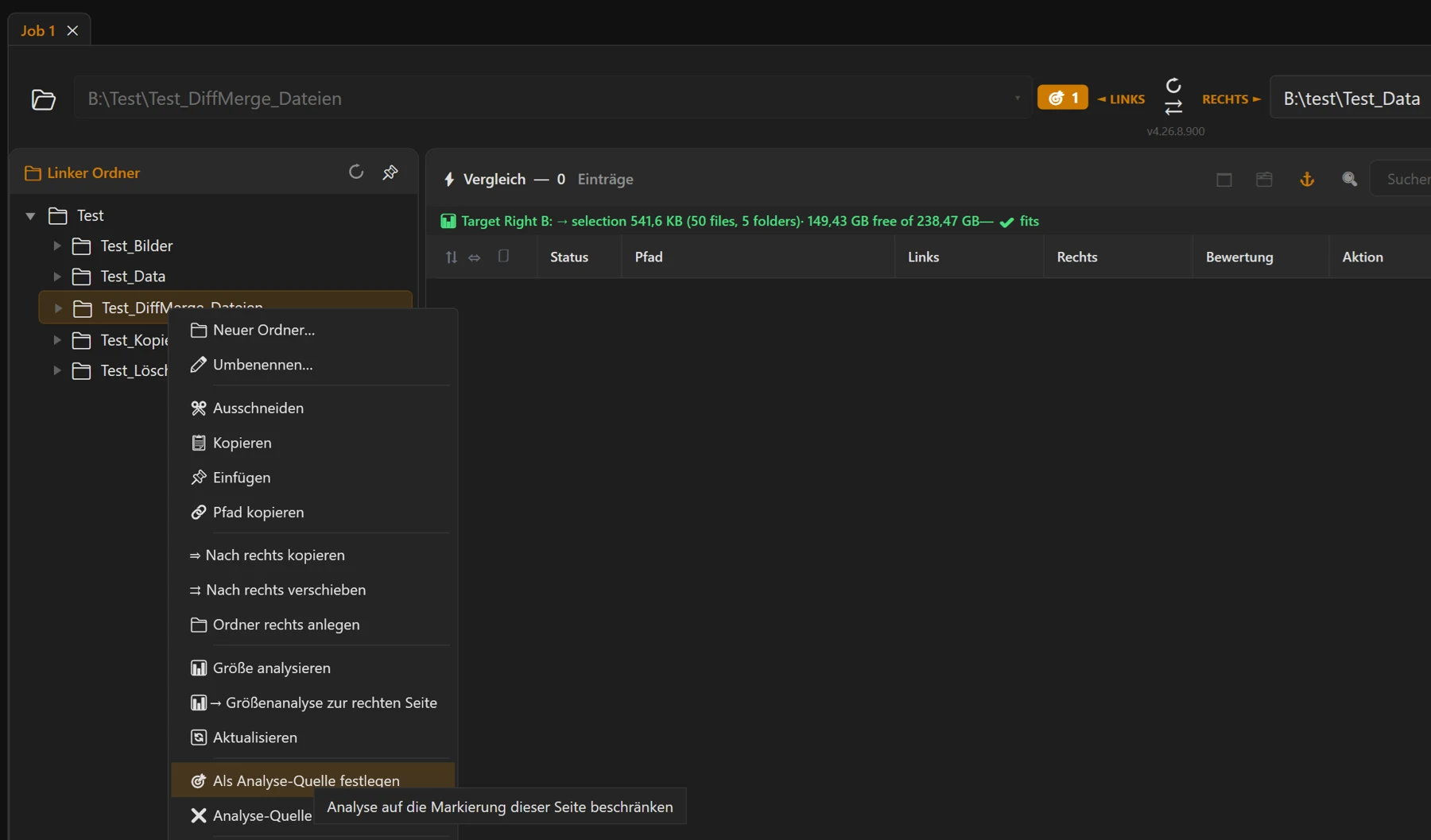Click the left path input field
Viewport: 1431px width, 840px height.
553,98
